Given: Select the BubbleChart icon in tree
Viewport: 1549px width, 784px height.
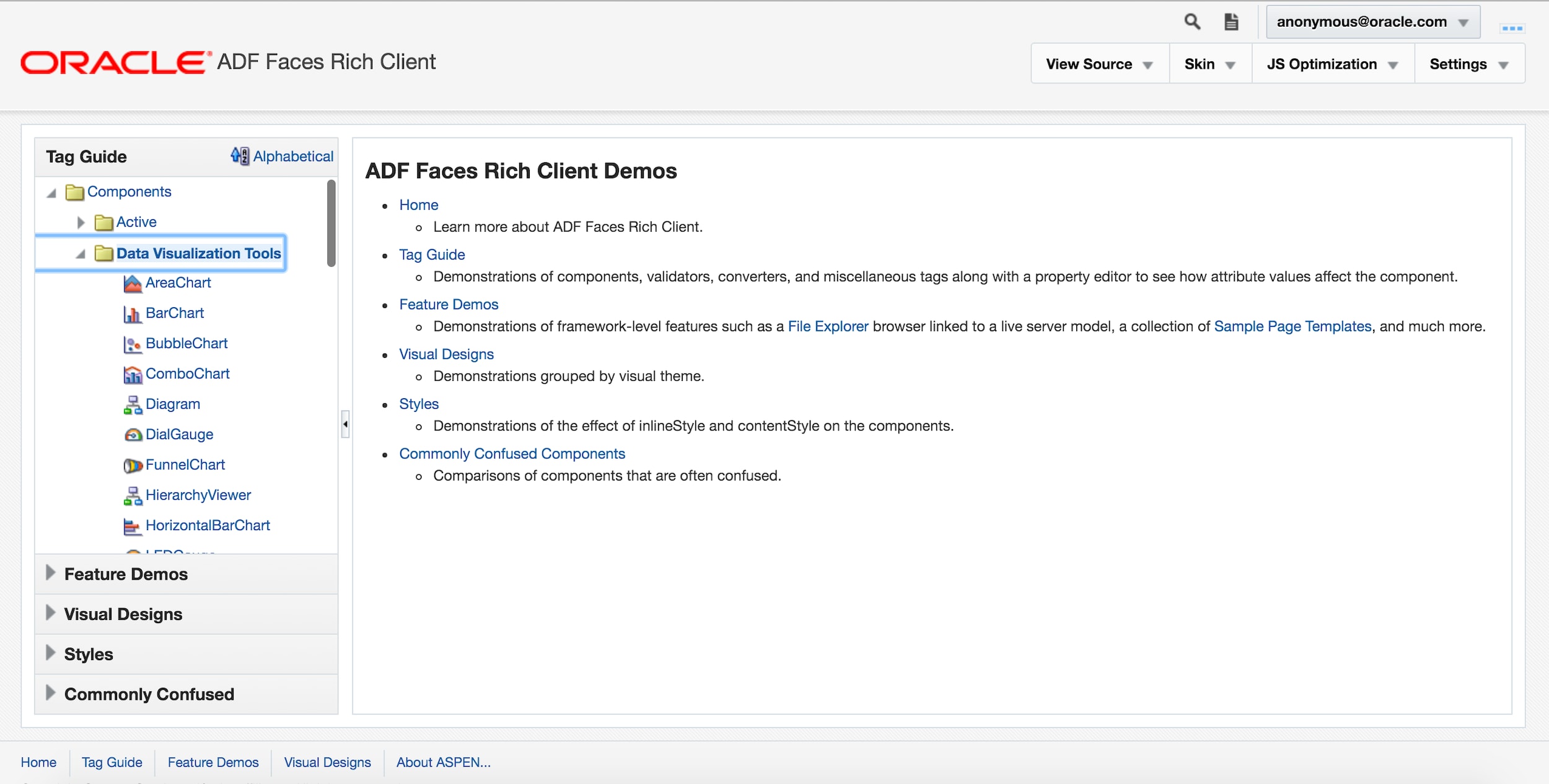Looking at the screenshot, I should 132,344.
